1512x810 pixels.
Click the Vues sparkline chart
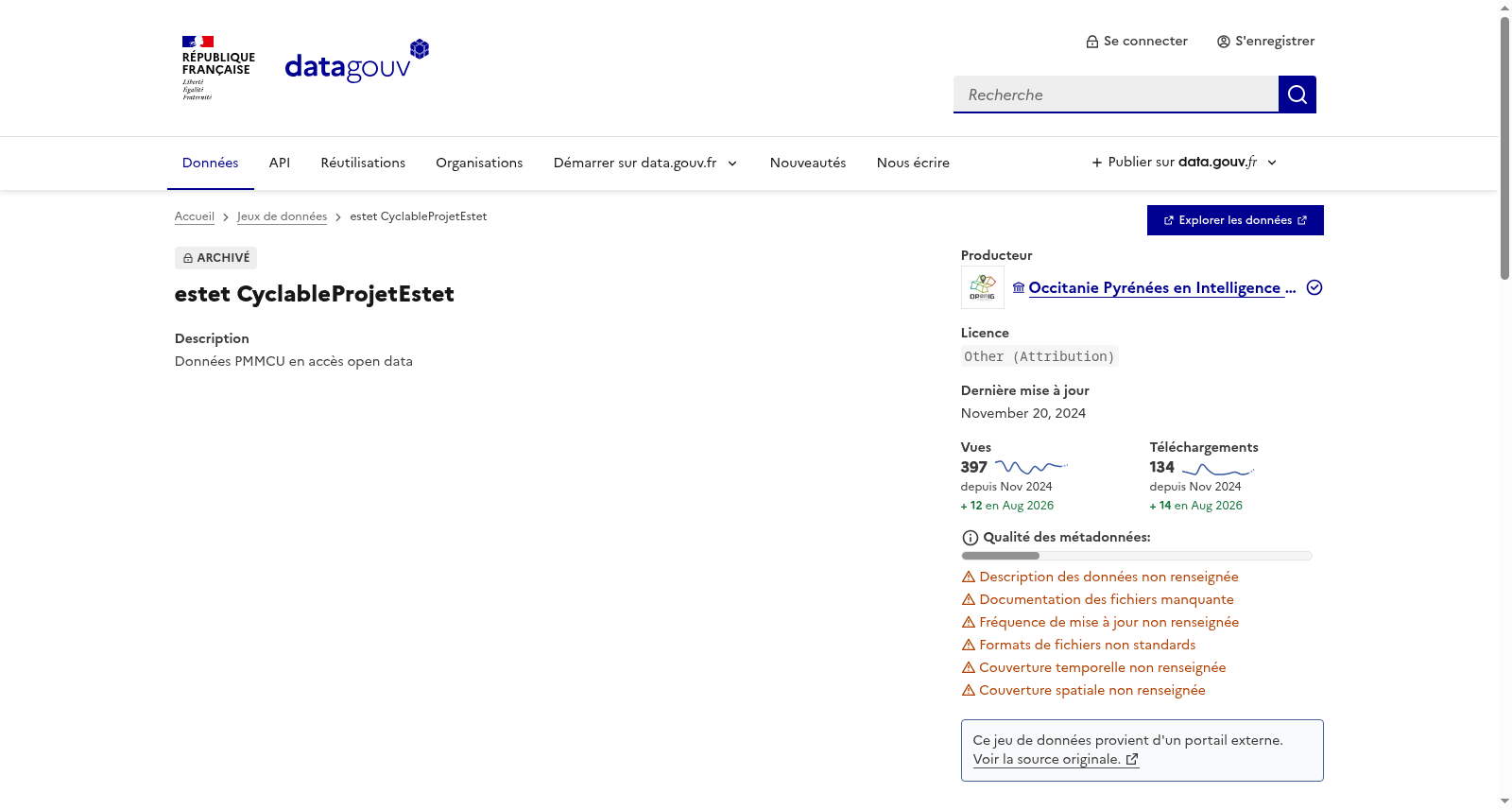click(1031, 467)
